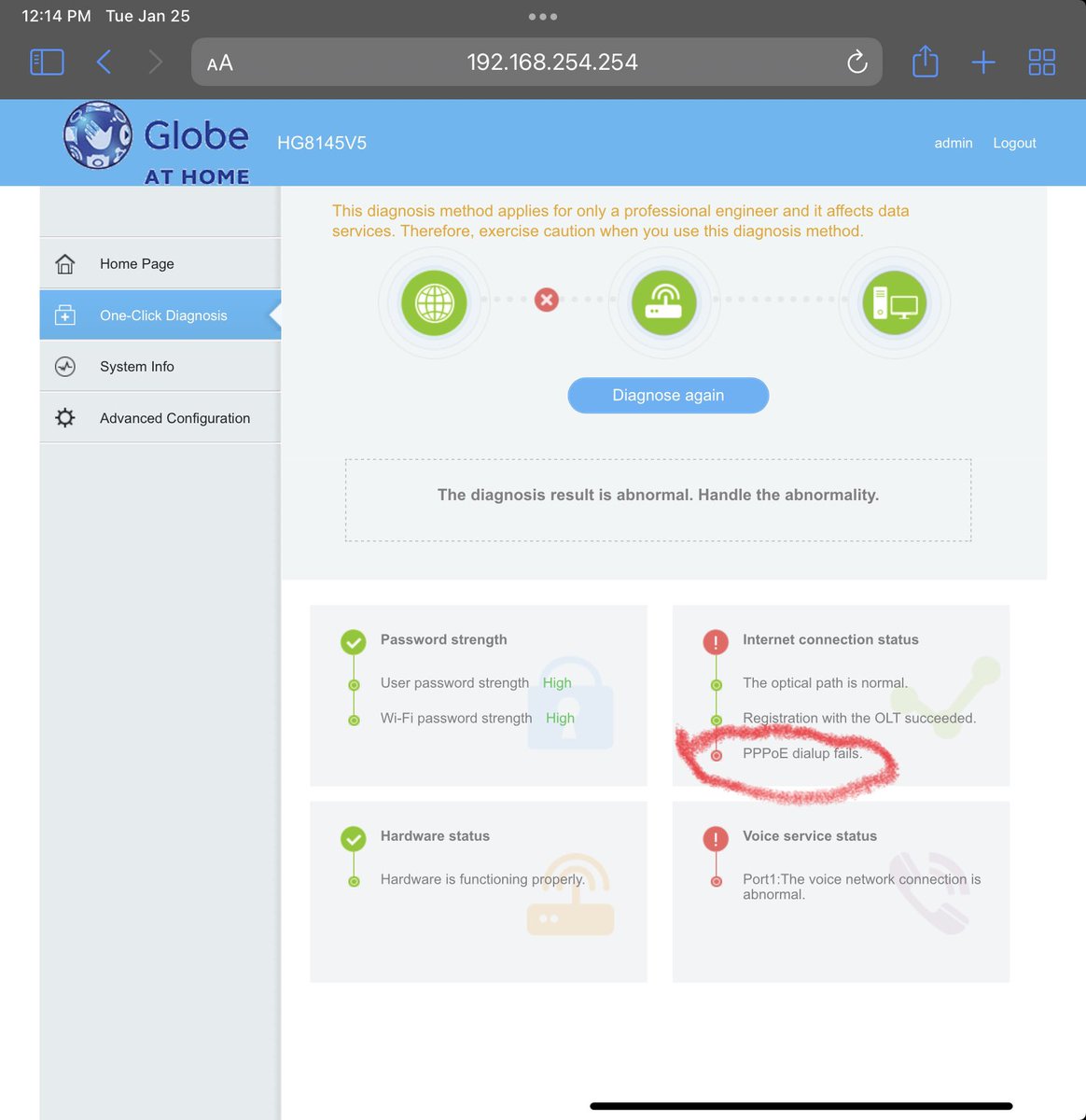Click the 'diagnosis result is abnormal' message
Image resolution: width=1086 pixels, height=1120 pixels.
click(659, 495)
